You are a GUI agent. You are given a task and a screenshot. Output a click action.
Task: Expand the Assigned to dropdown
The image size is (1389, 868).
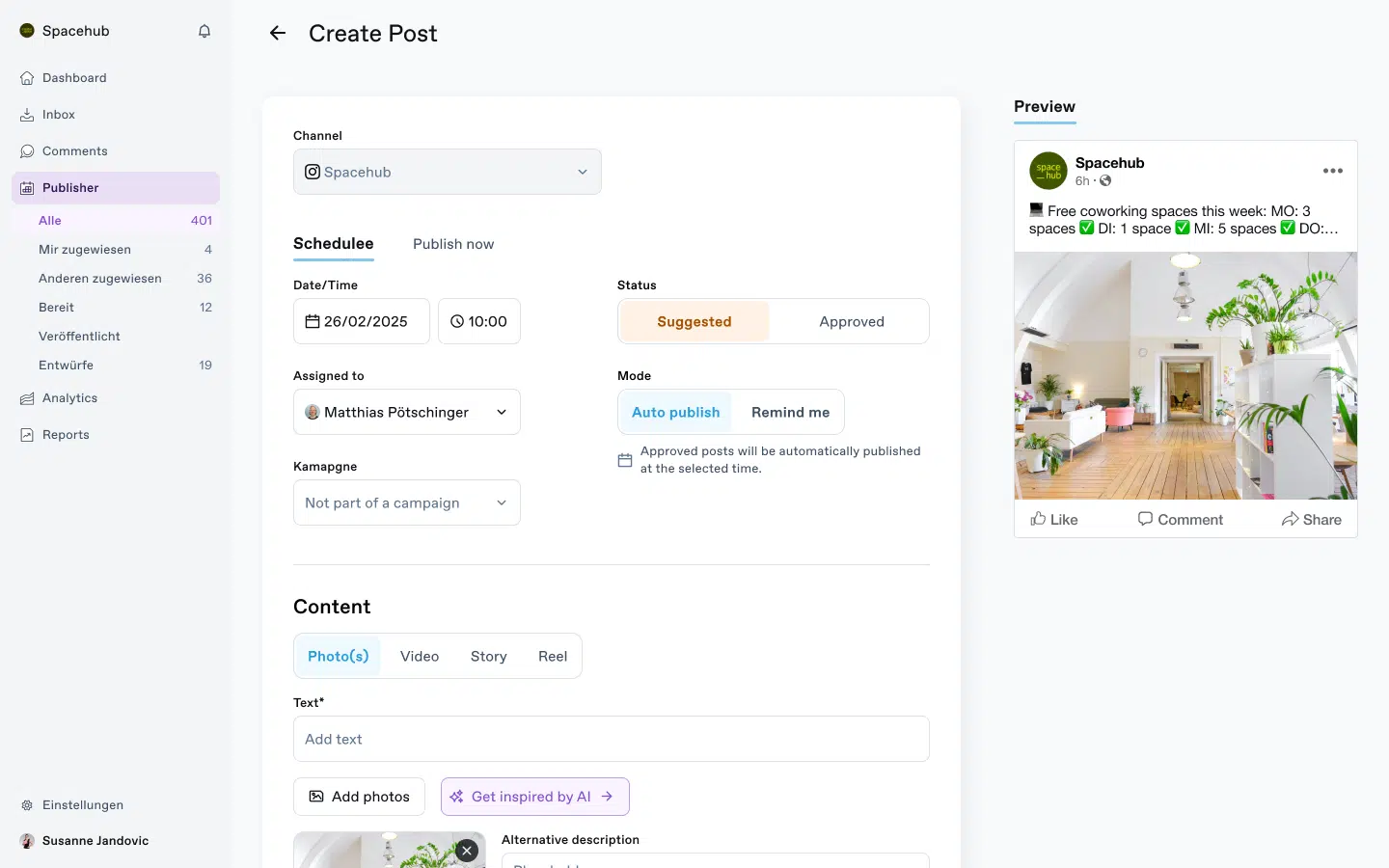501,412
